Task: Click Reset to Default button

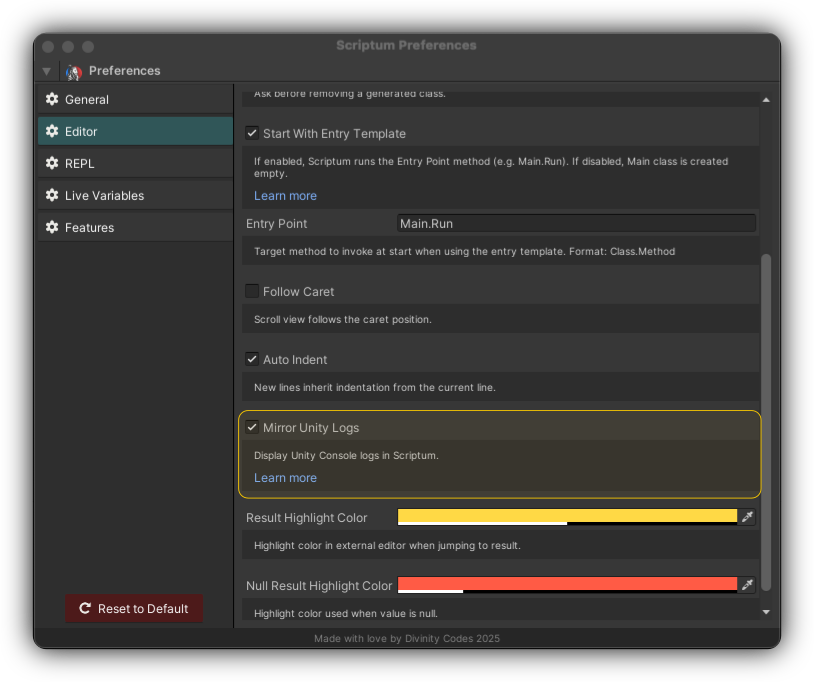Action: pos(134,608)
